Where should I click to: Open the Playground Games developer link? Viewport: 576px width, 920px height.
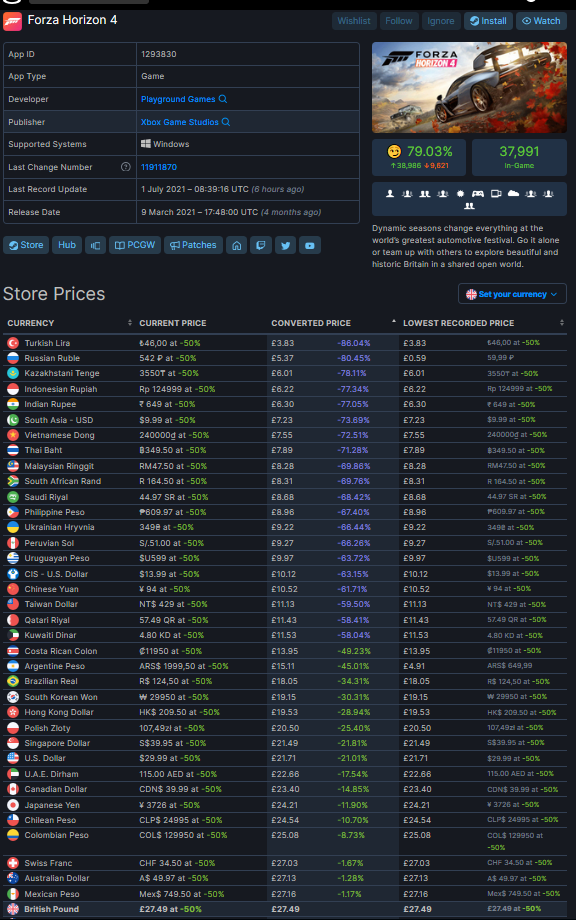[178, 99]
